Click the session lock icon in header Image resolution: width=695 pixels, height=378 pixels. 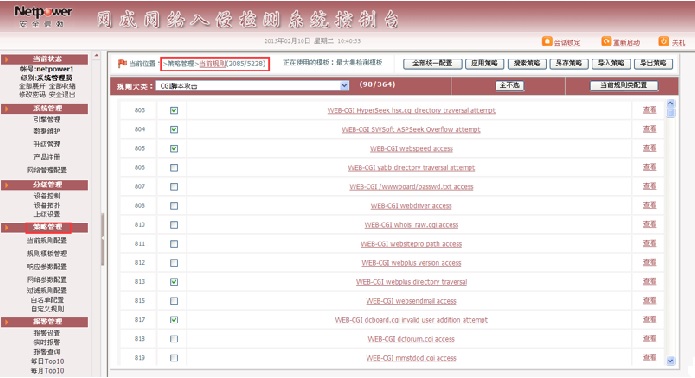click(547, 42)
